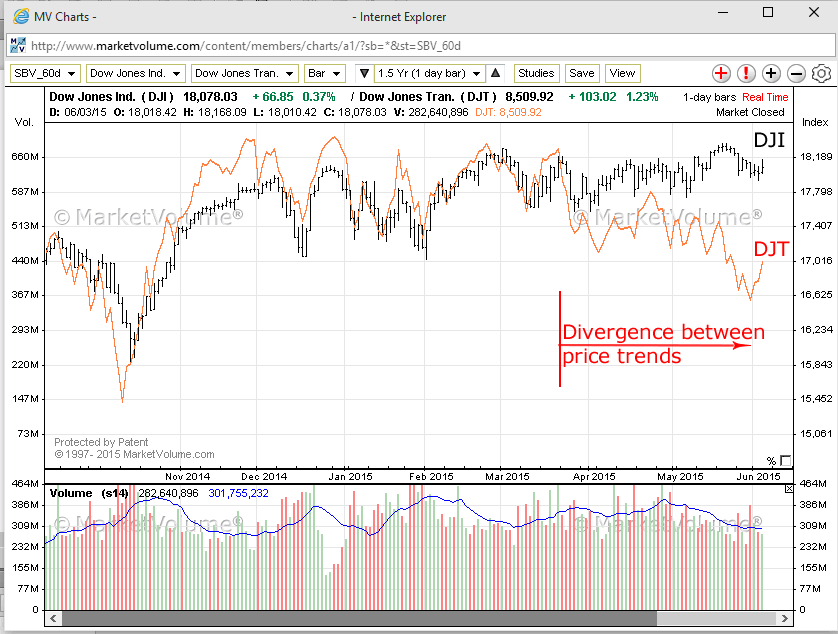
Task: Click the Studies button
Action: tap(536, 73)
